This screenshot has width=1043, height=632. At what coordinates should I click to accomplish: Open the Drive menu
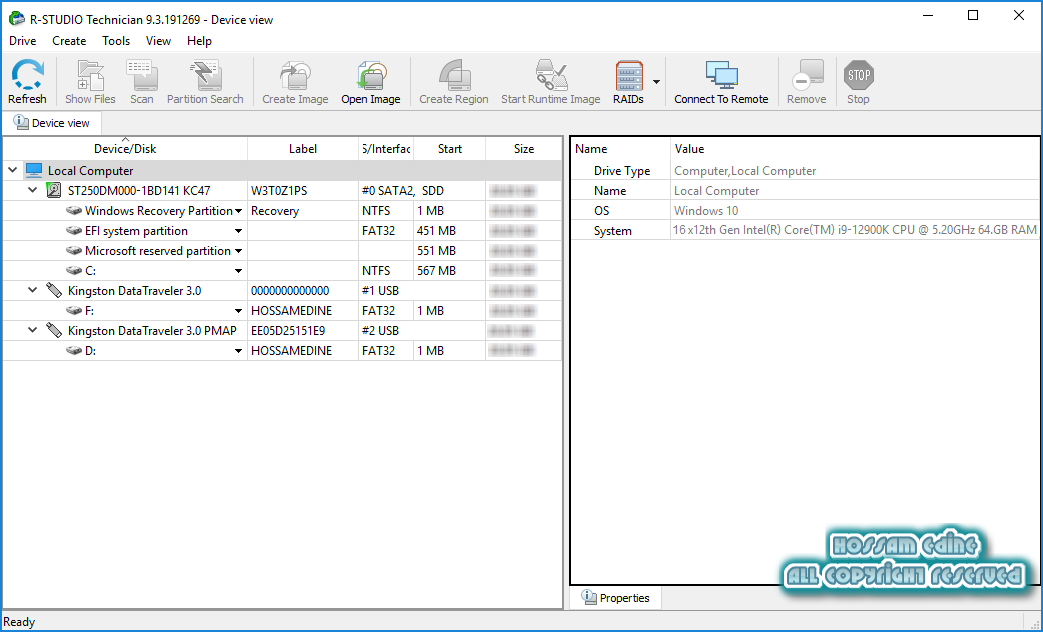tap(23, 41)
